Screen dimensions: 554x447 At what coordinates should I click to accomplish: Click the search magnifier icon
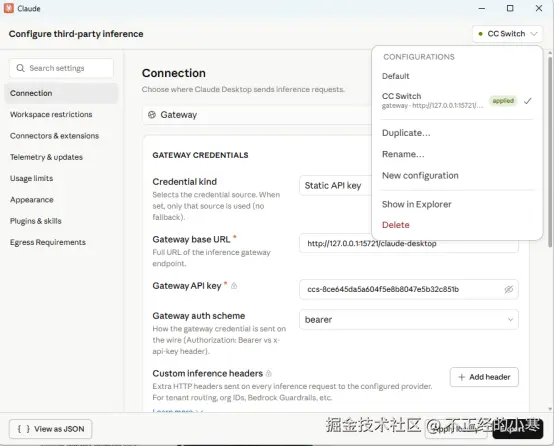pyautogui.click(x=20, y=68)
